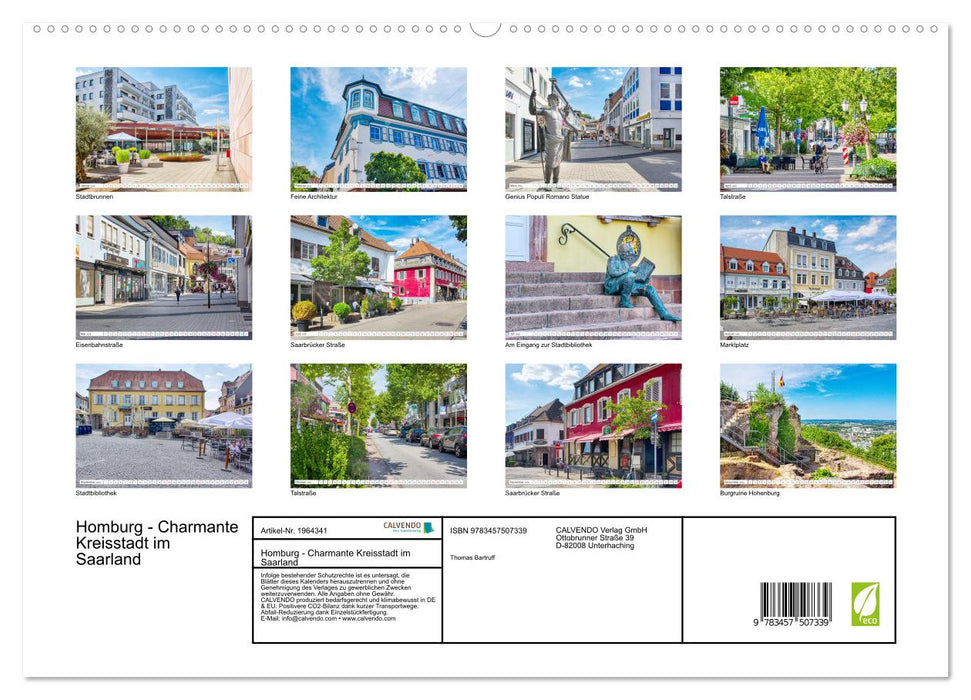
Task: Select the Genius Populi Romano Statue image
Action: pyautogui.click(x=594, y=128)
